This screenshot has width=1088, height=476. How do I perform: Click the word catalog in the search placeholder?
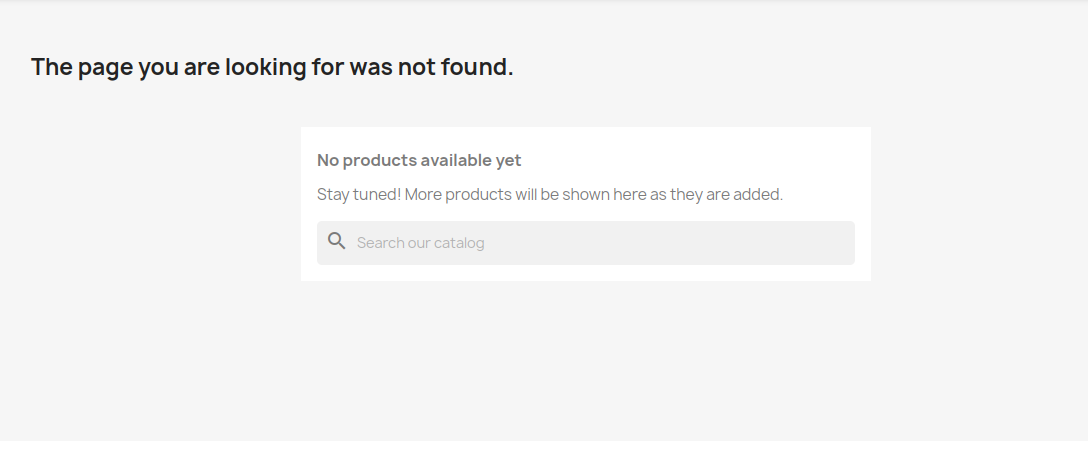pyautogui.click(x=461, y=243)
